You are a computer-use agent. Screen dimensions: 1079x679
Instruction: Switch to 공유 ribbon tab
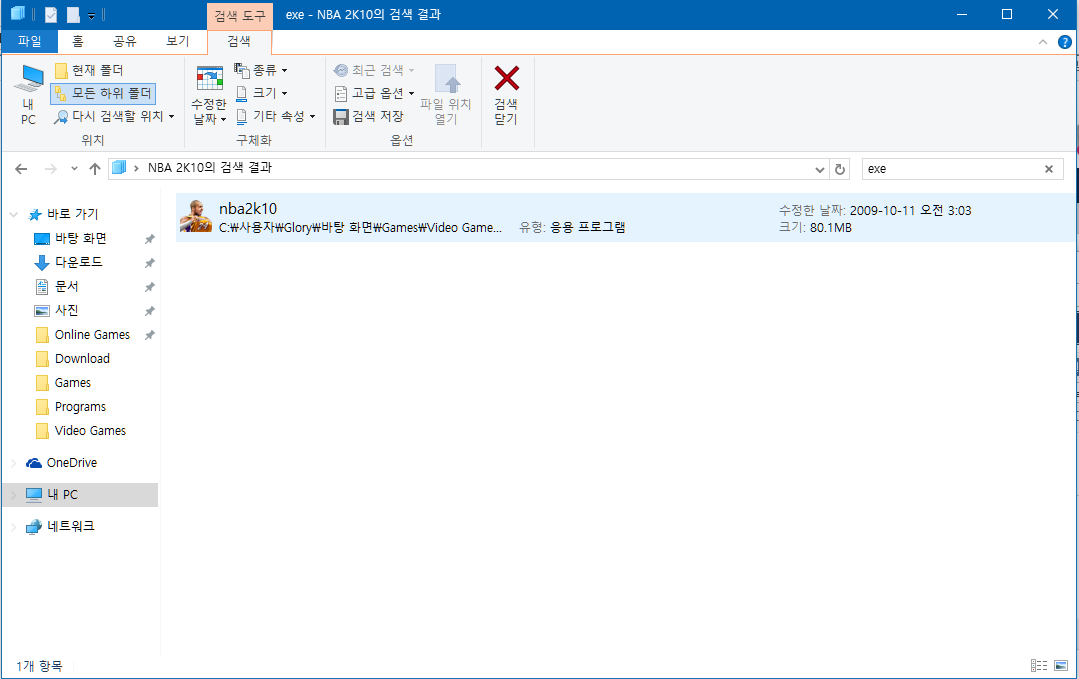coord(125,41)
